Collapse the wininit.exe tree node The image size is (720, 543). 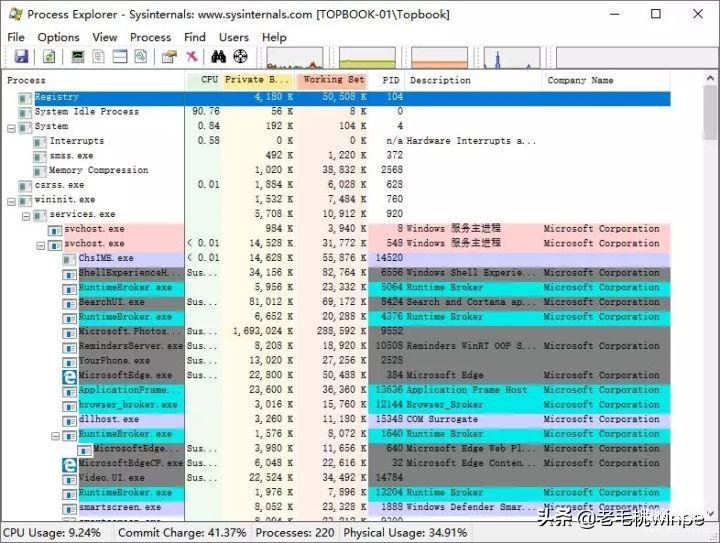11,201
